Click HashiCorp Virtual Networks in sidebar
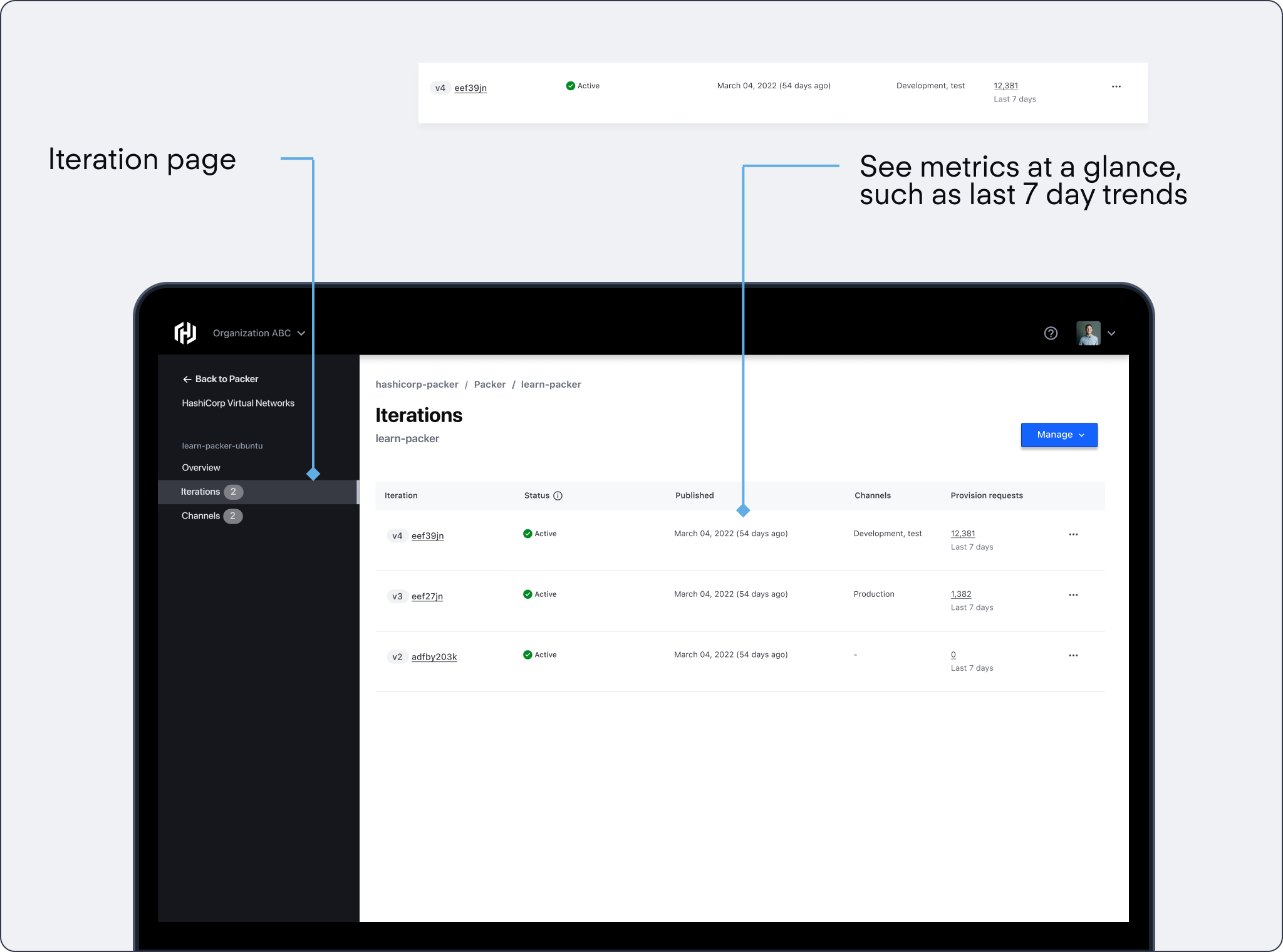Viewport: 1283px width, 952px height. 238,403
